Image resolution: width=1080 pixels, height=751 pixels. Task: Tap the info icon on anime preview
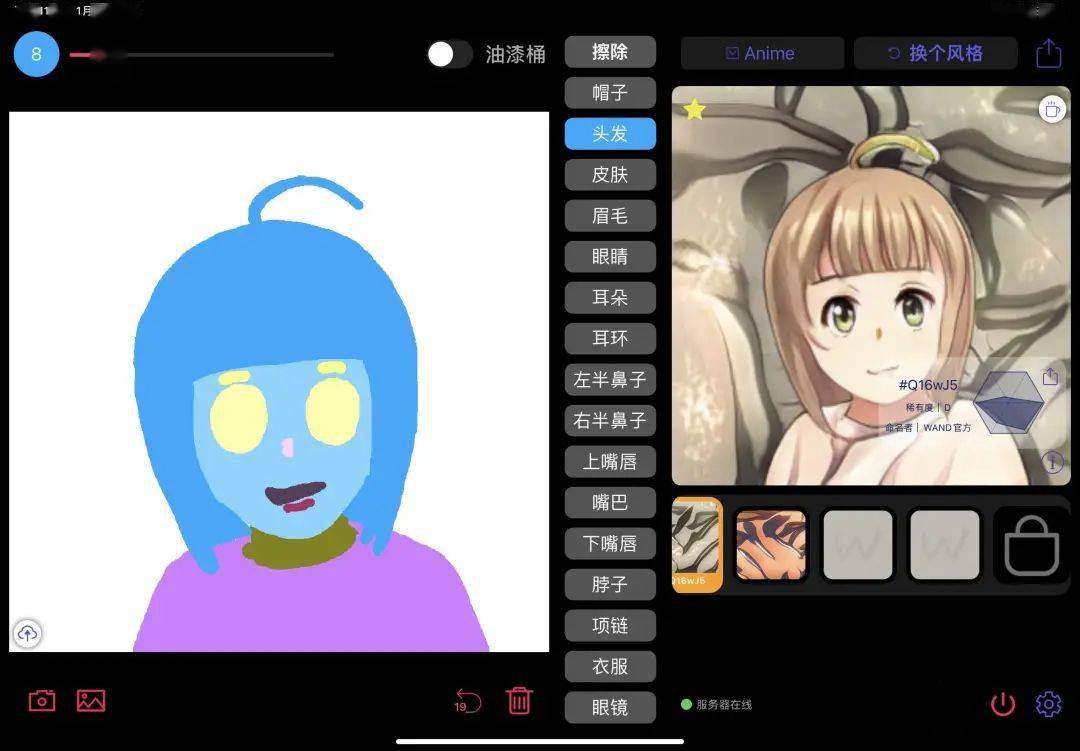(x=1051, y=462)
